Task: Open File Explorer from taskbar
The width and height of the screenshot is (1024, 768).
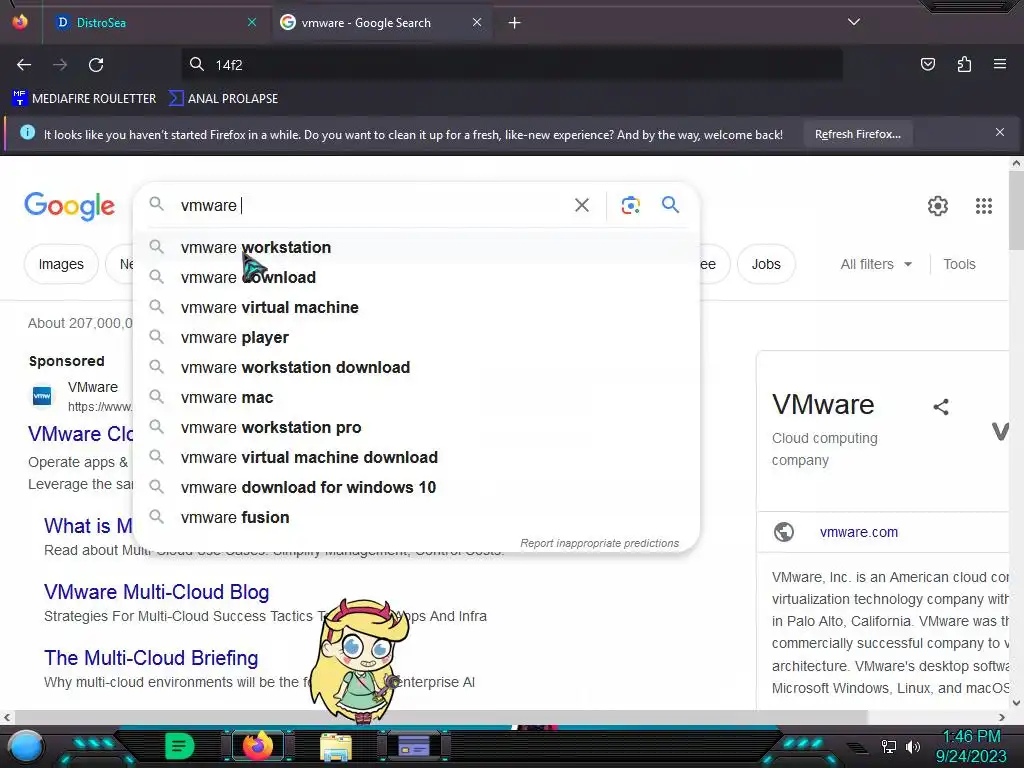Action: (x=336, y=747)
